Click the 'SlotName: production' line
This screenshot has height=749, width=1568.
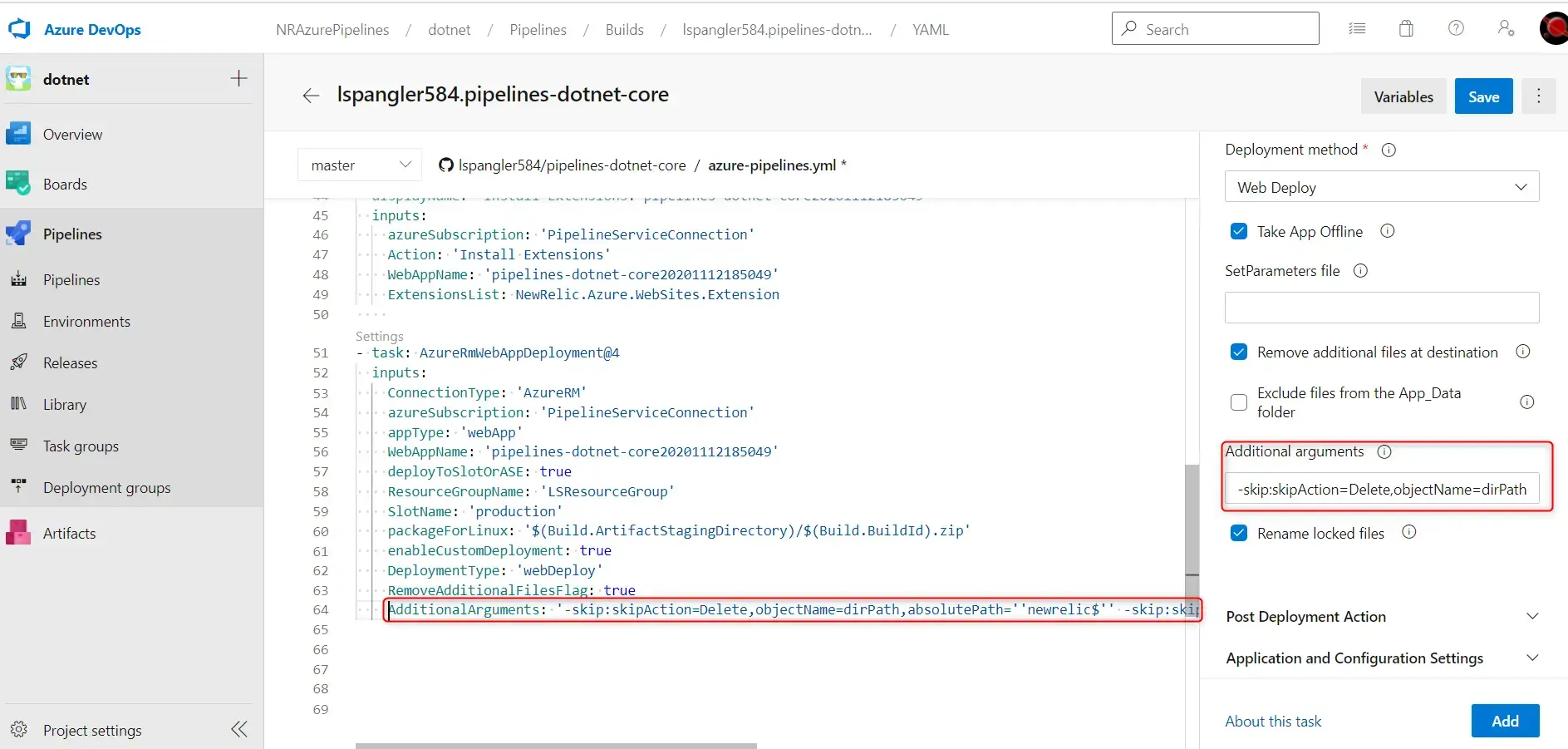click(475, 511)
